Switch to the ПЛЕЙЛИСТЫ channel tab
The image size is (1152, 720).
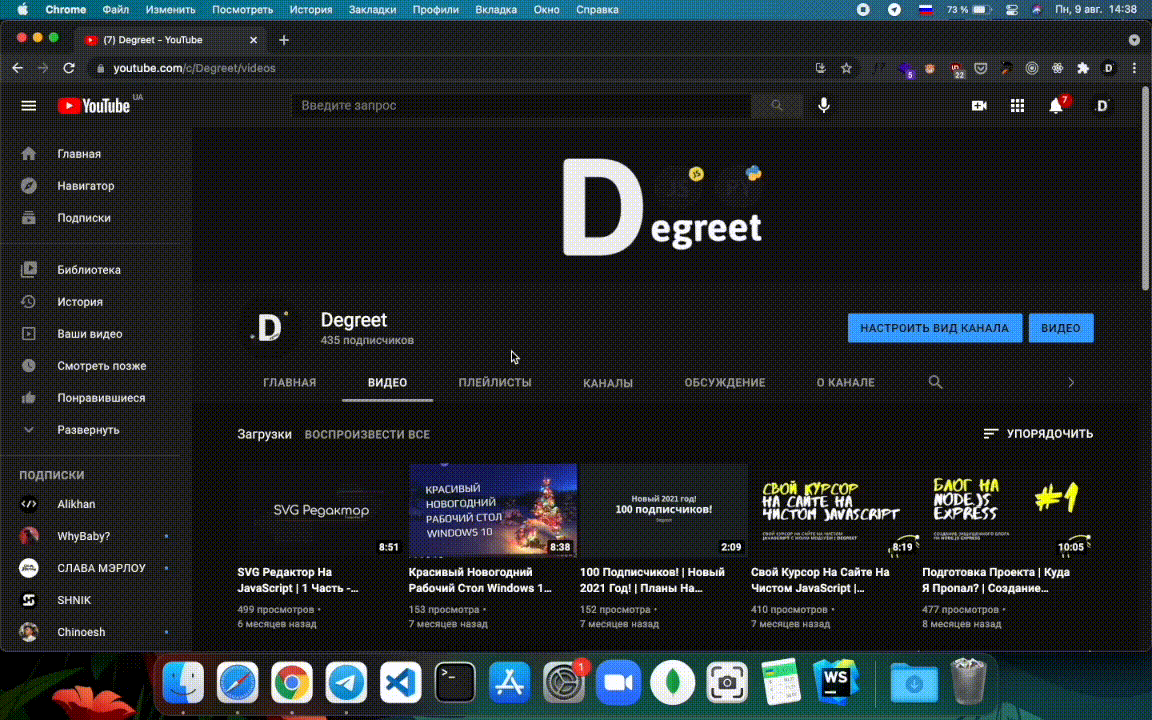coord(494,383)
